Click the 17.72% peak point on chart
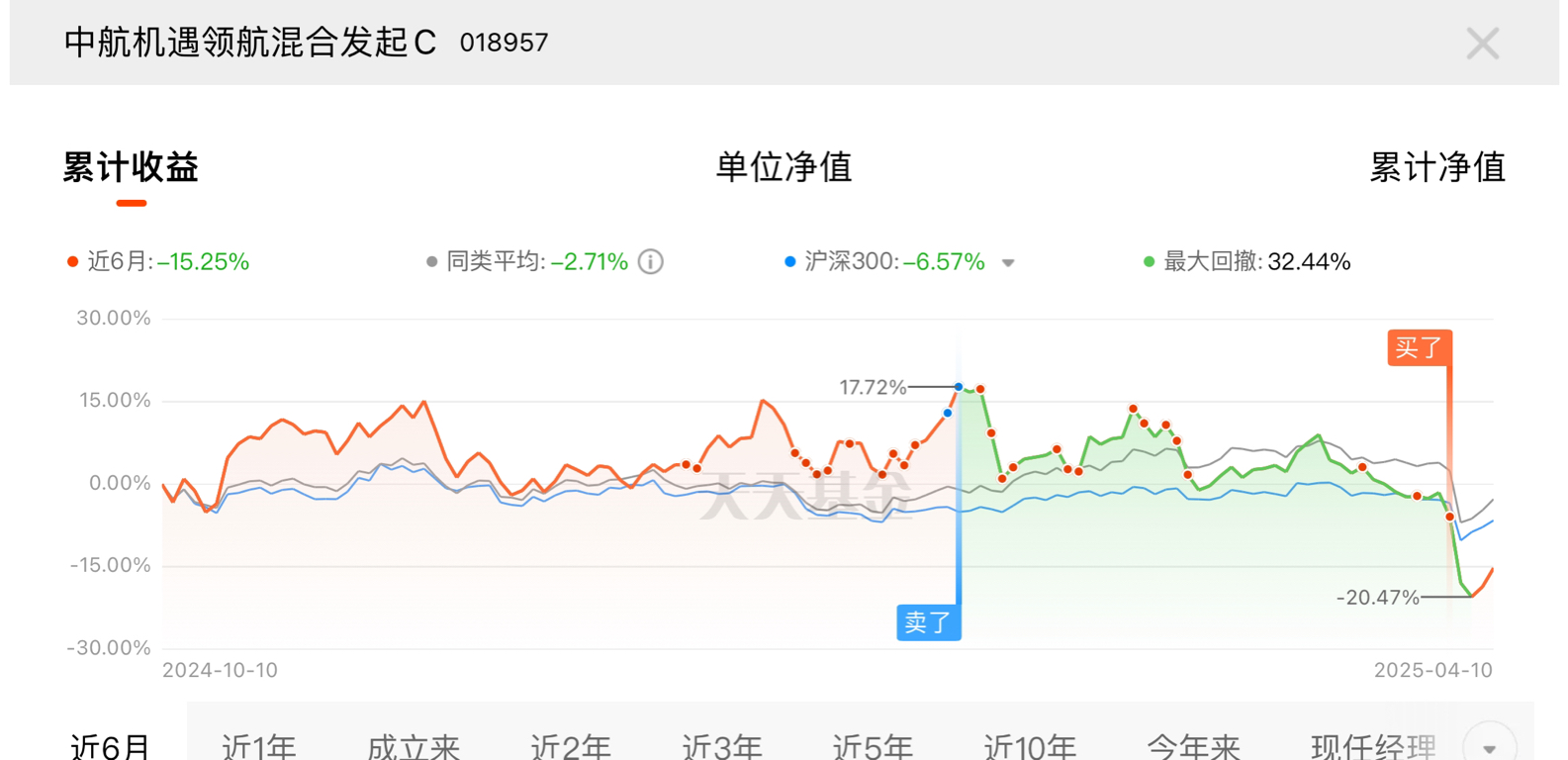The width and height of the screenshot is (1568, 760). [959, 387]
